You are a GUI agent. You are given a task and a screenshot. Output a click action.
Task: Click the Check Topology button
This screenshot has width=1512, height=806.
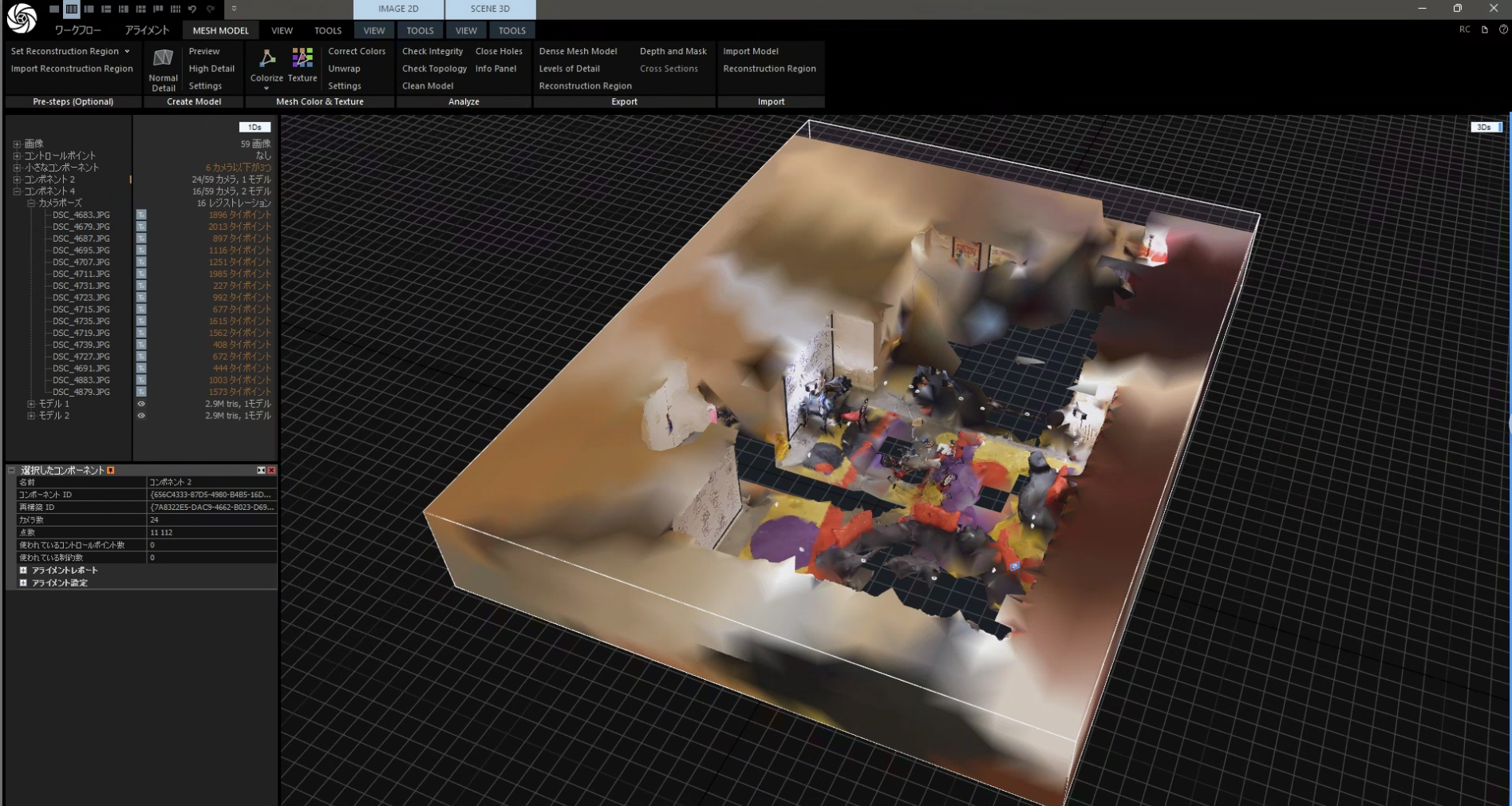[x=434, y=69]
